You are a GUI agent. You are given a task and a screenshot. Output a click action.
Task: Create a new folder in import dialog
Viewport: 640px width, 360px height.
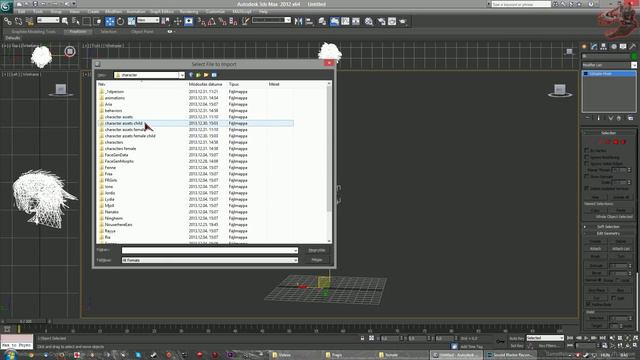(x=206, y=75)
